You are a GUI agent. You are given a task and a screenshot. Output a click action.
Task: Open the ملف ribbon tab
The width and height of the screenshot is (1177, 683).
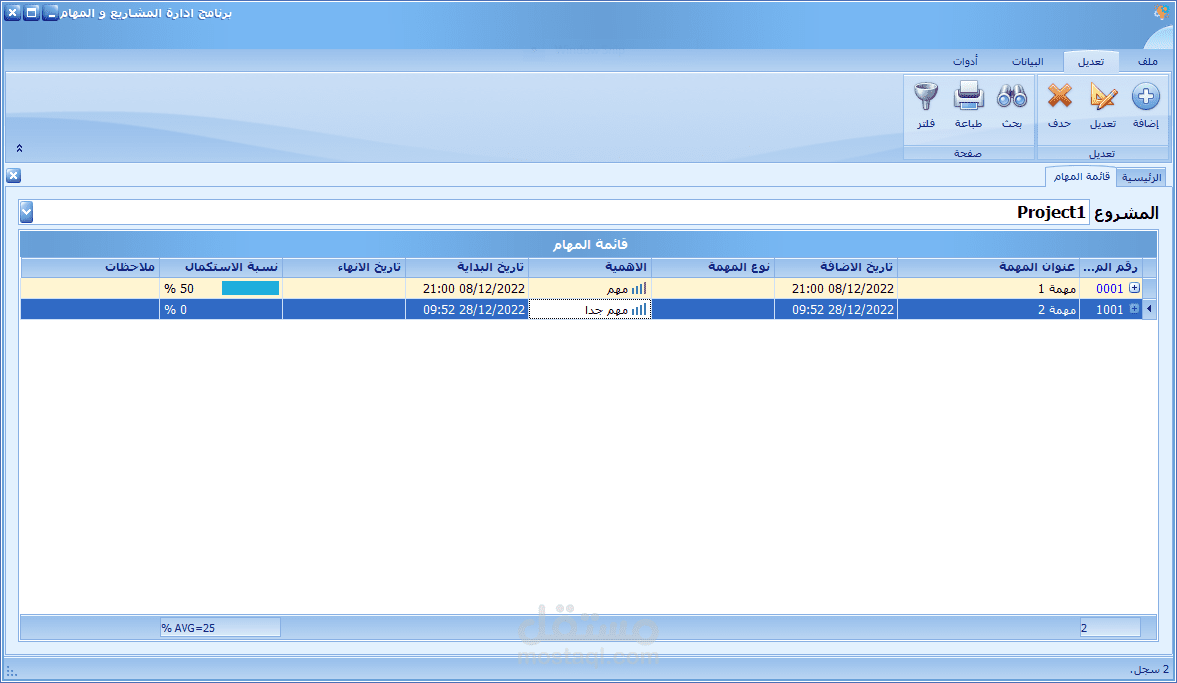[1147, 62]
